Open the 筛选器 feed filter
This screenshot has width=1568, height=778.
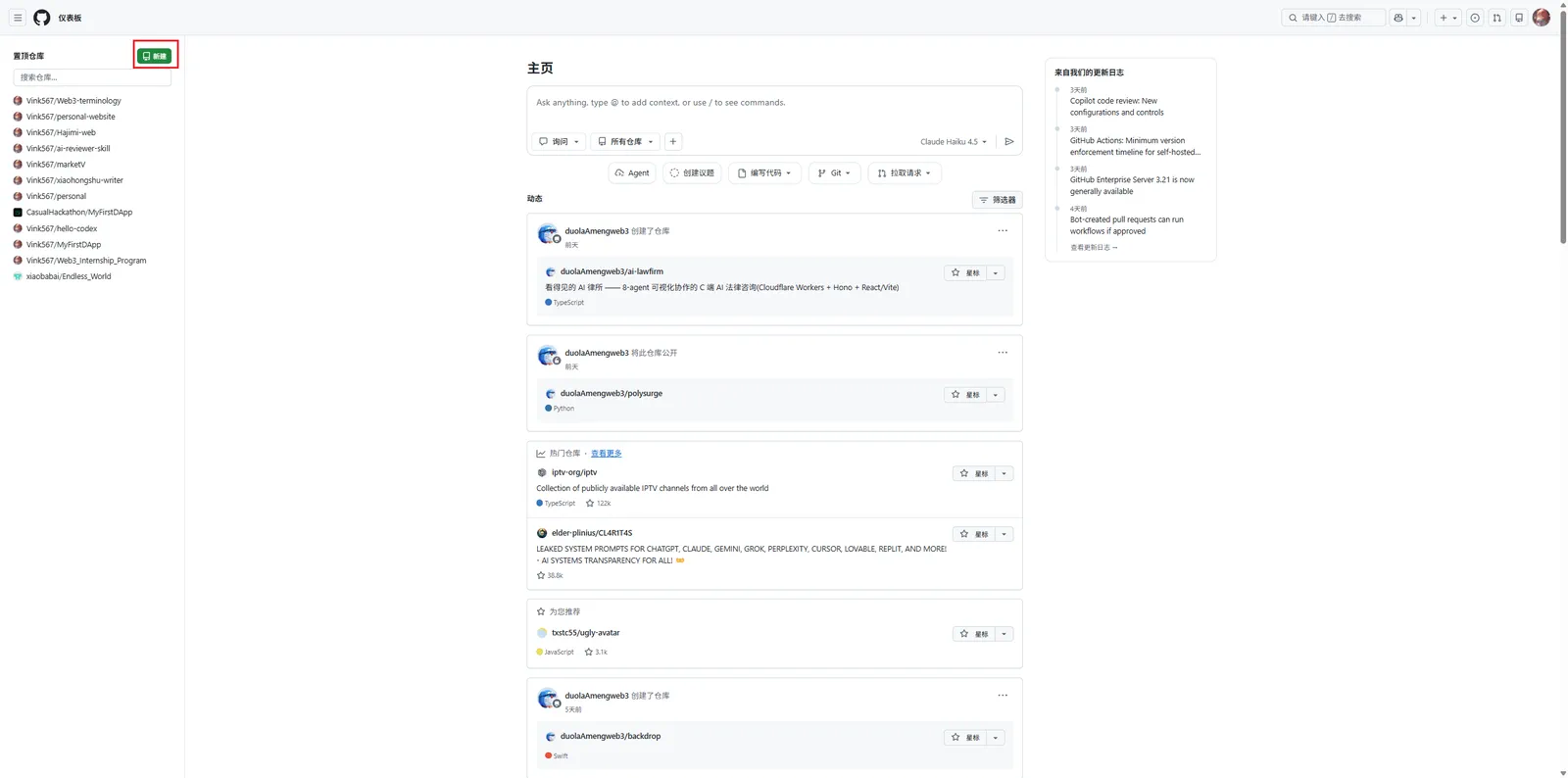pyautogui.click(x=998, y=200)
